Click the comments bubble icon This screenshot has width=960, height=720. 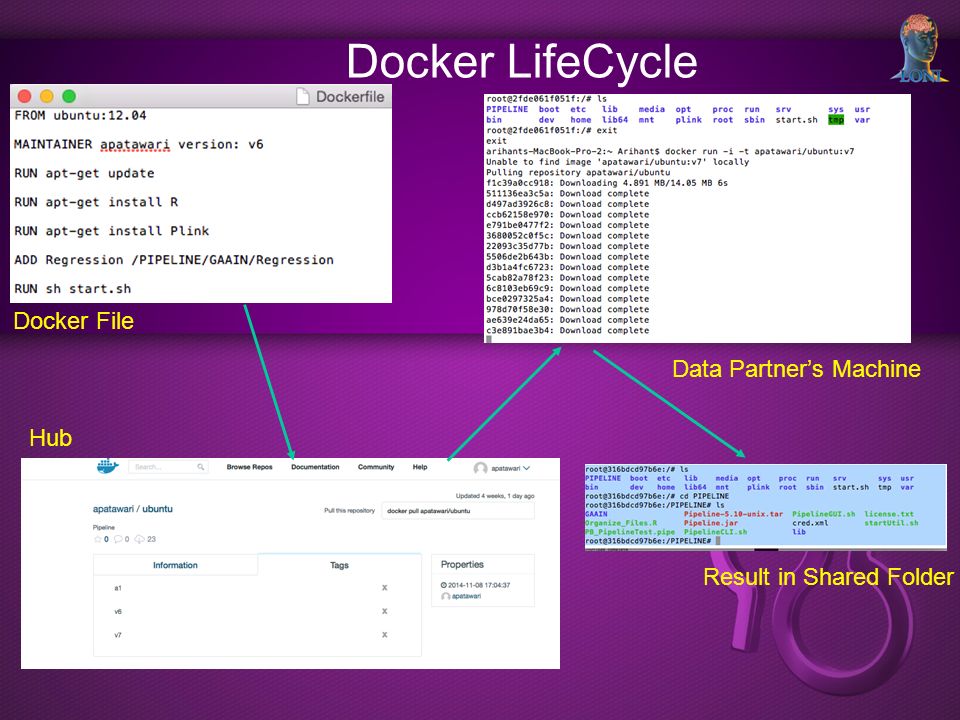coord(118,539)
